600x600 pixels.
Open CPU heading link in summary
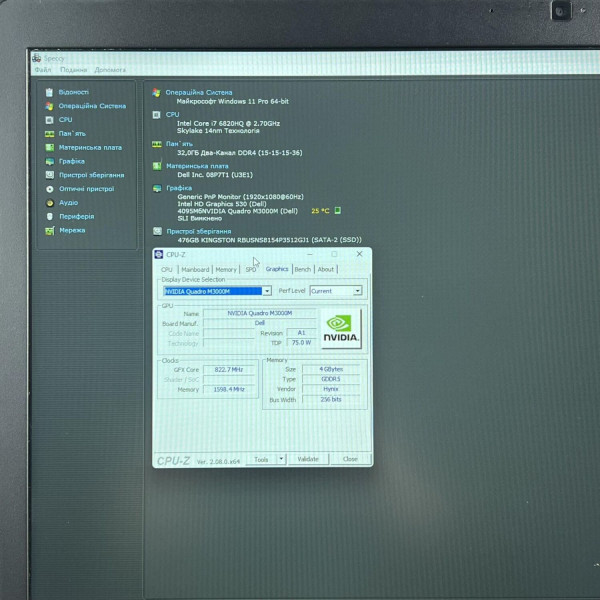click(172, 114)
